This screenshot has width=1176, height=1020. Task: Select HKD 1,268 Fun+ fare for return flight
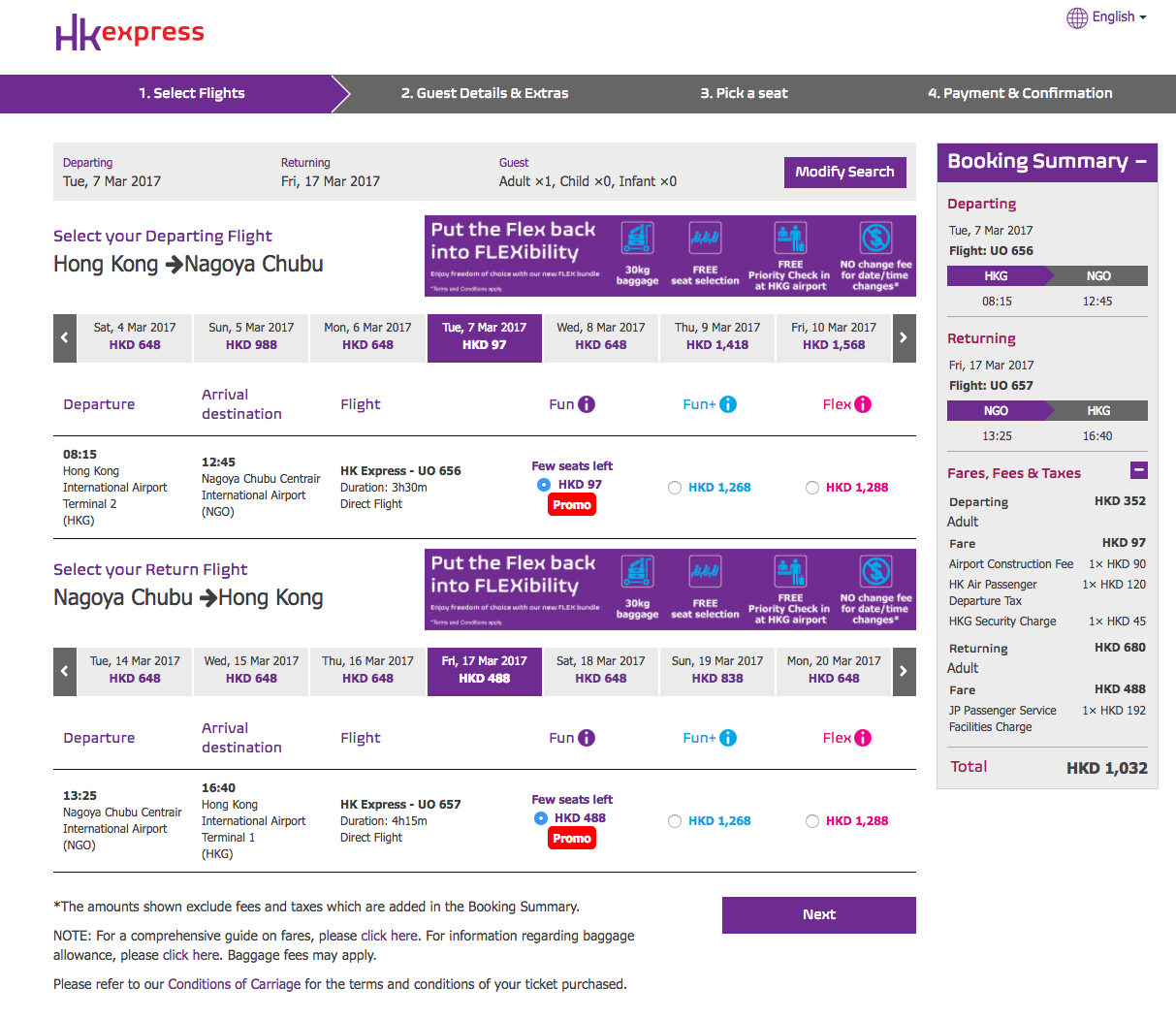coord(675,821)
